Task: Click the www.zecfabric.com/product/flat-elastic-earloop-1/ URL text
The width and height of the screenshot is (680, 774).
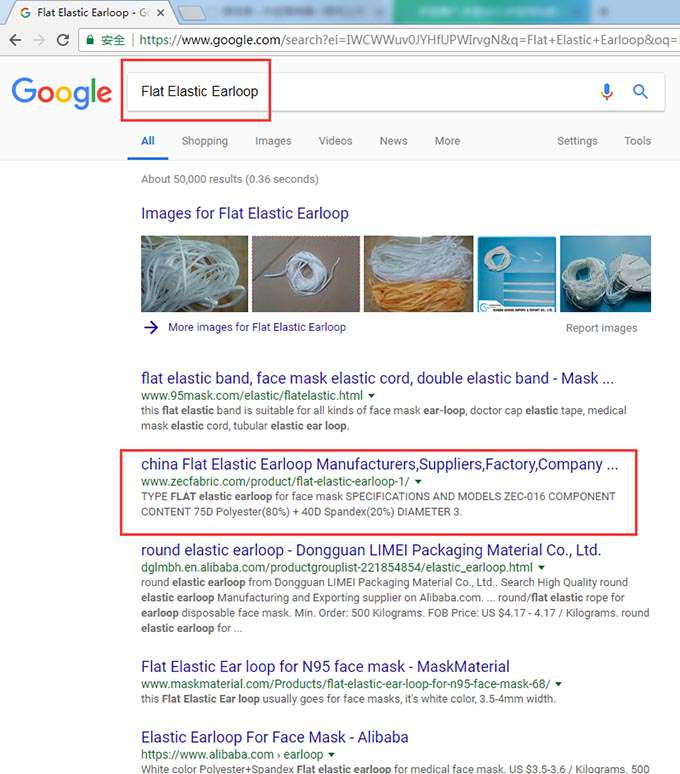Action: [275, 482]
